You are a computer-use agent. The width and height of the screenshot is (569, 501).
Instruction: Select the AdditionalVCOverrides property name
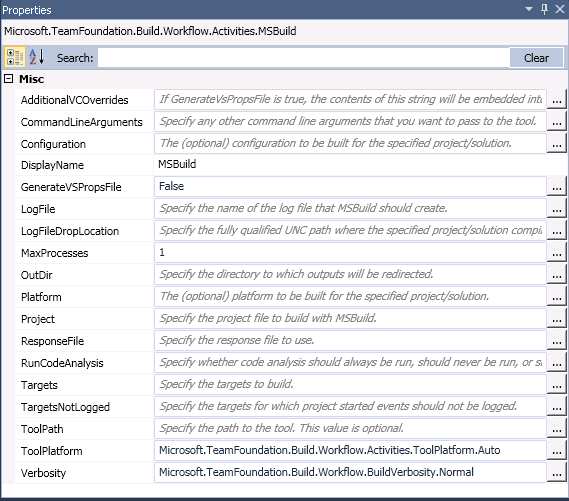point(74,100)
